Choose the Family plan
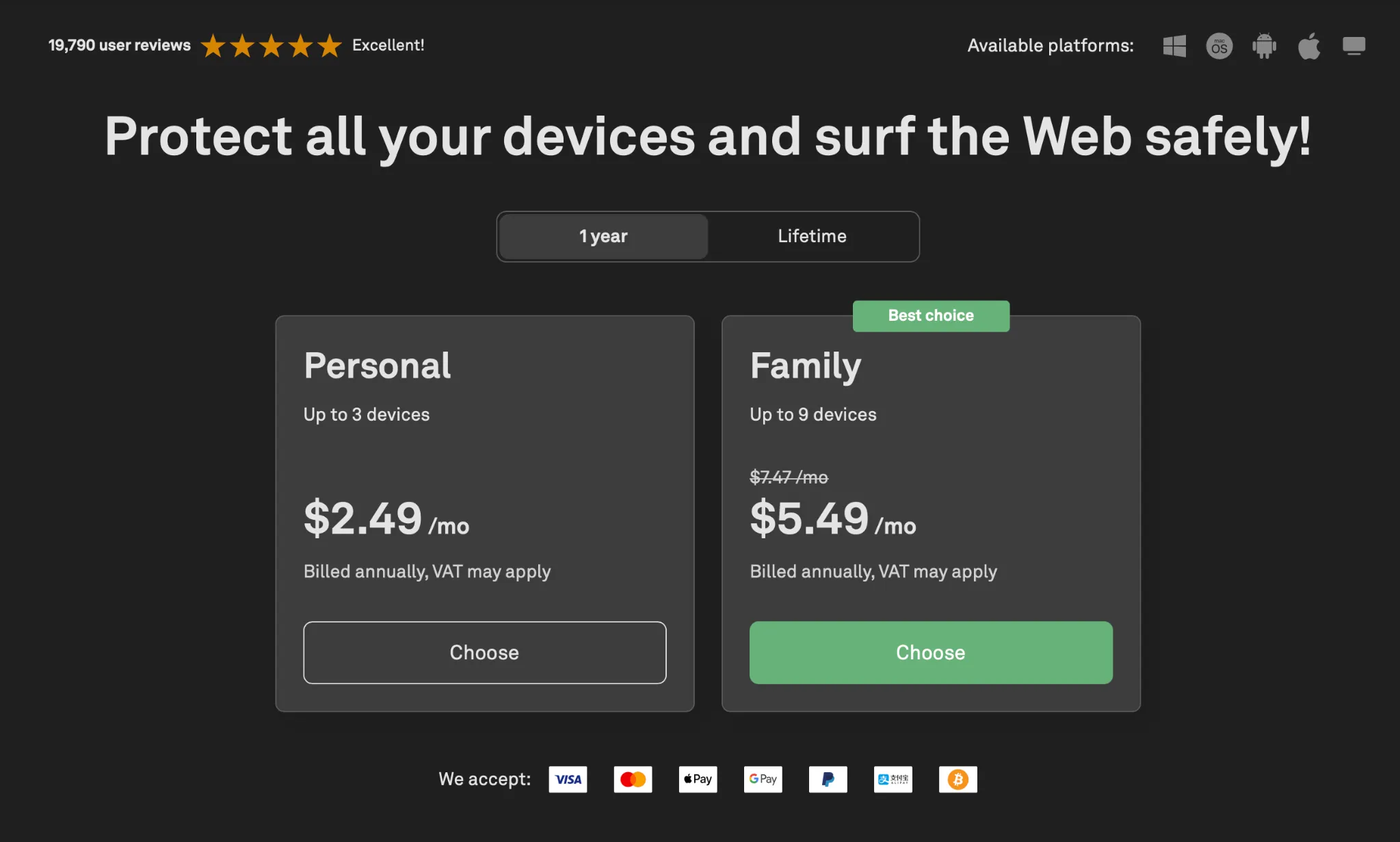 pyautogui.click(x=930, y=652)
